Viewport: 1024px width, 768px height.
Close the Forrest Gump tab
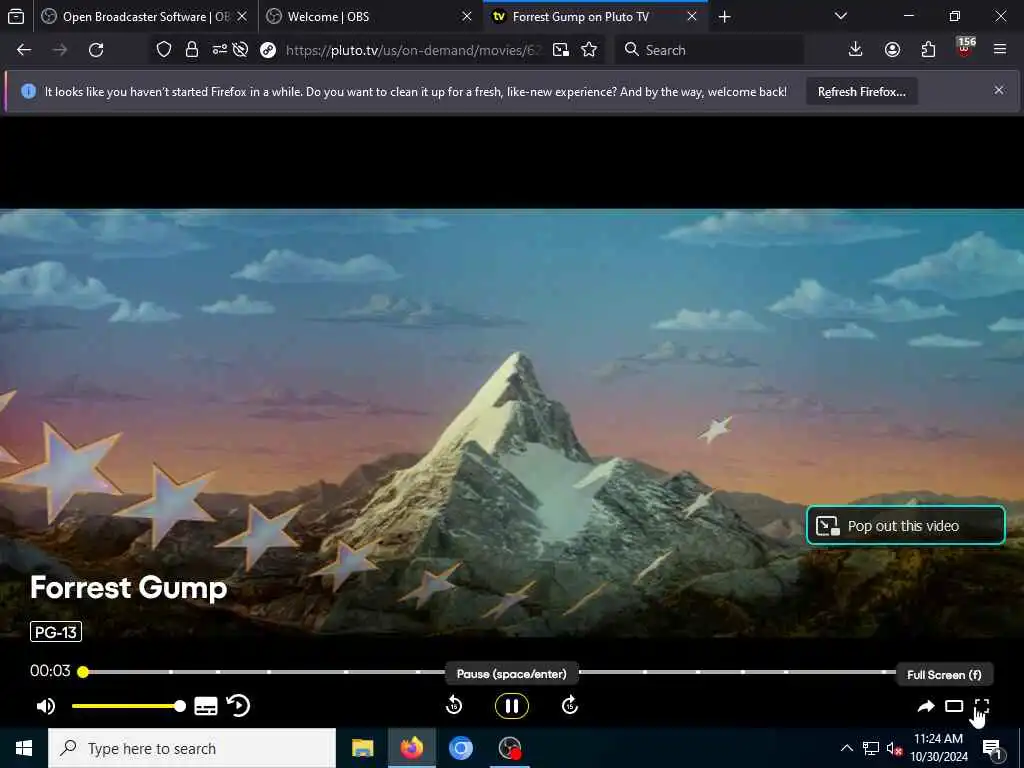click(692, 16)
